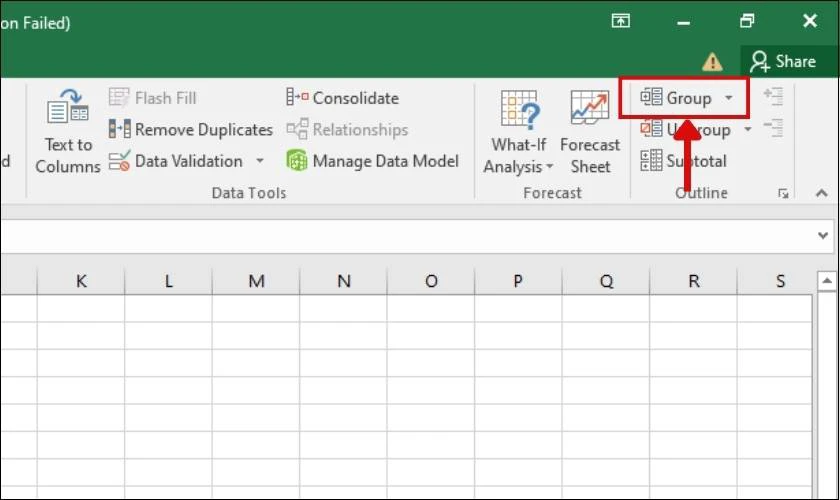Click the What-If Analysis icon
This screenshot has height=500, width=840.
tap(519, 110)
